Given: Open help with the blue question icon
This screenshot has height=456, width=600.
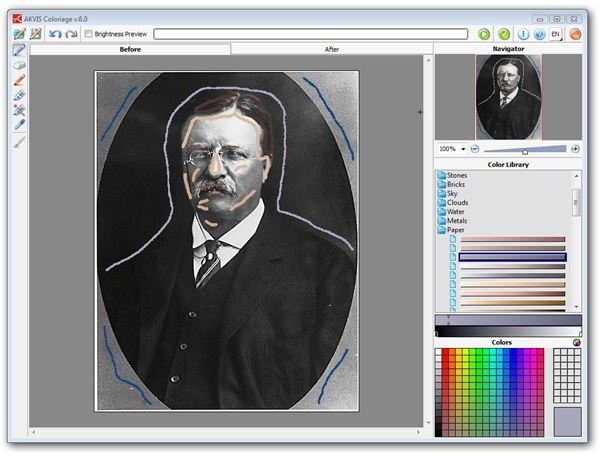Looking at the screenshot, I should (x=540, y=34).
